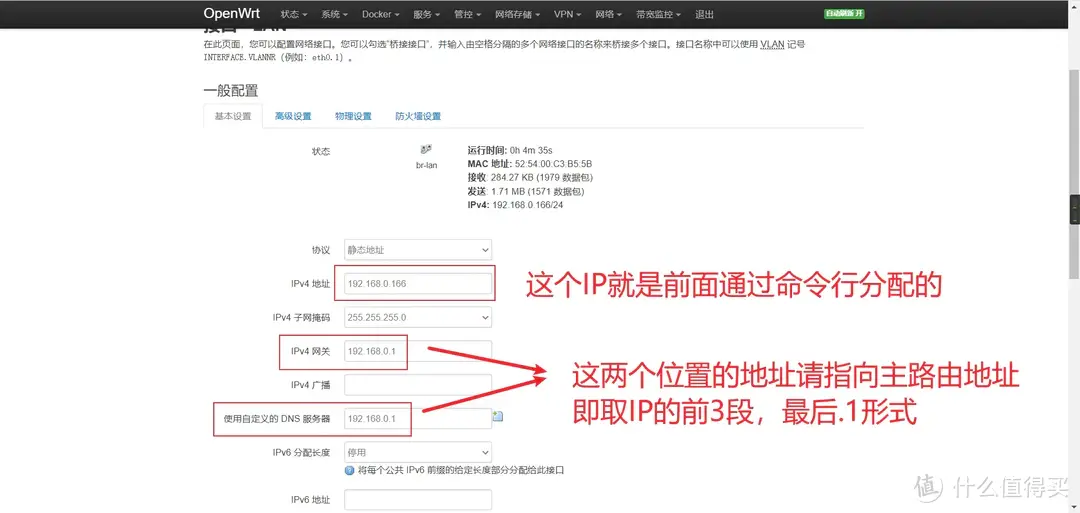
Task: Click the blue help icon below IPv6 分配长度
Action: coord(349,470)
